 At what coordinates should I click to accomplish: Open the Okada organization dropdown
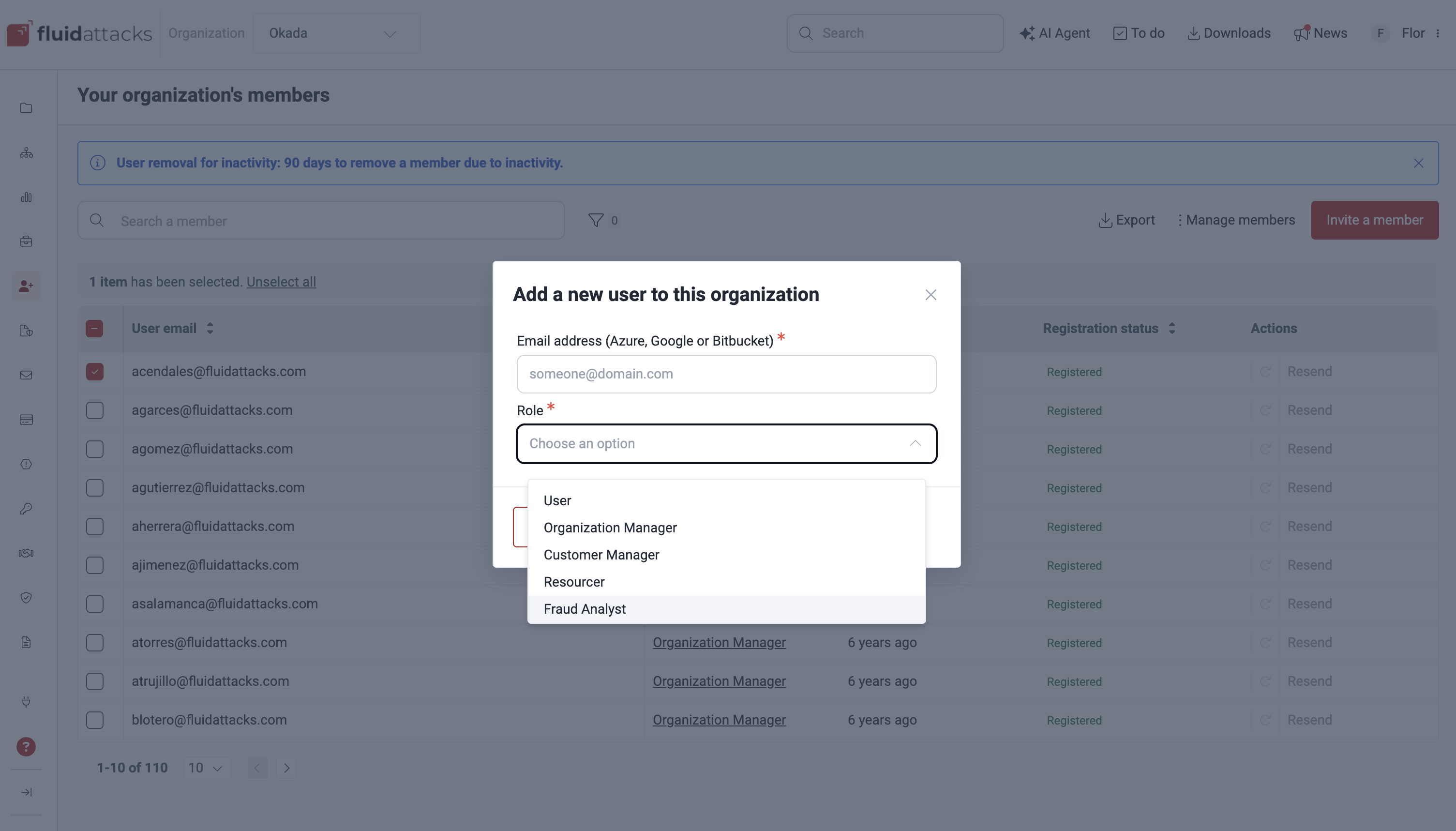[337, 33]
